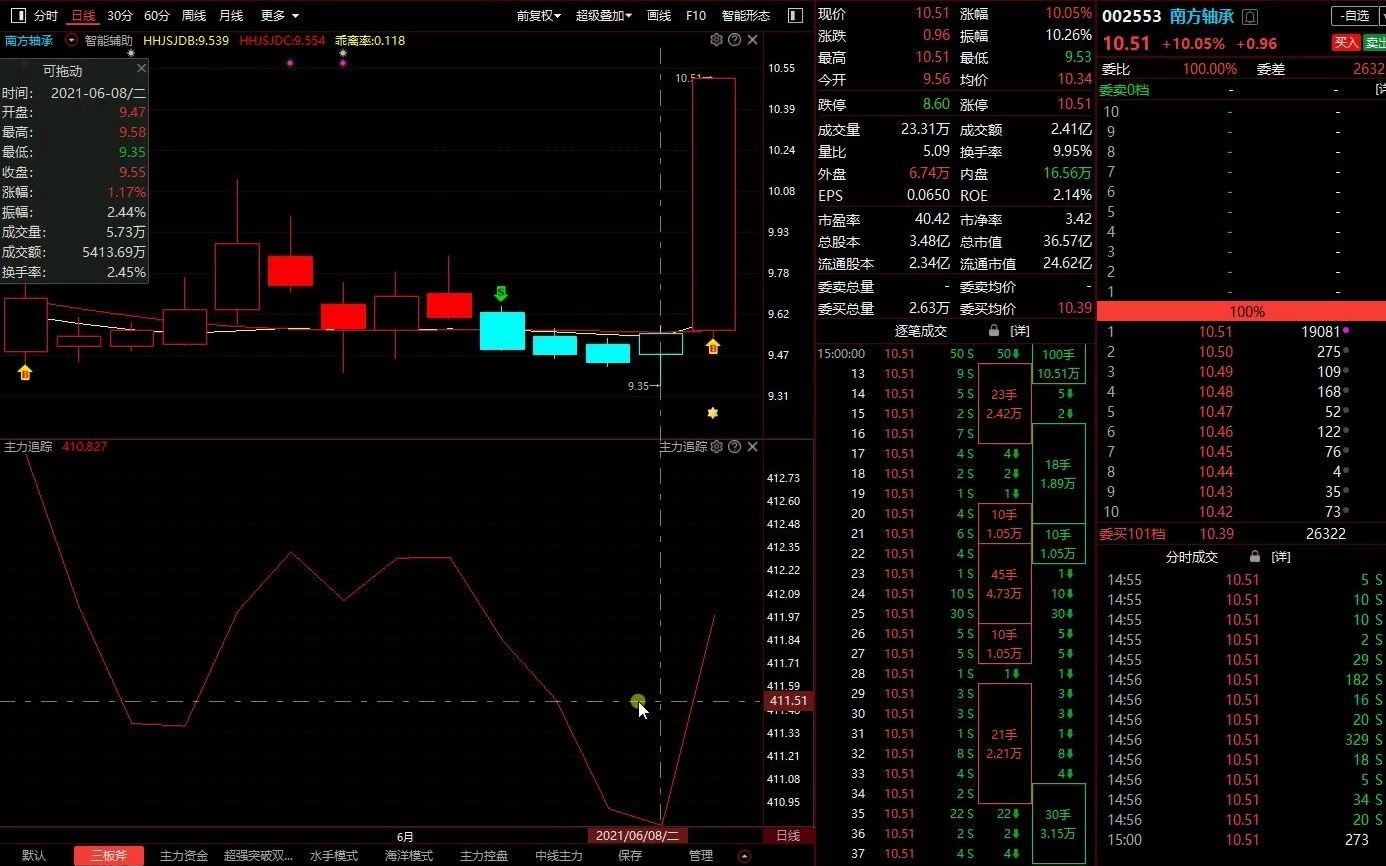Open the 前复权 adjustment dropdown

point(539,15)
